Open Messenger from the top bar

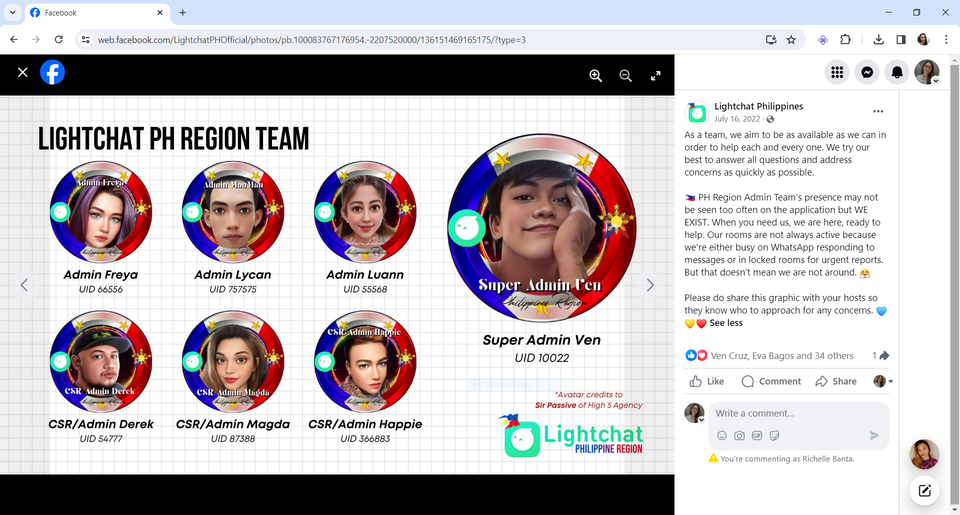(867, 72)
